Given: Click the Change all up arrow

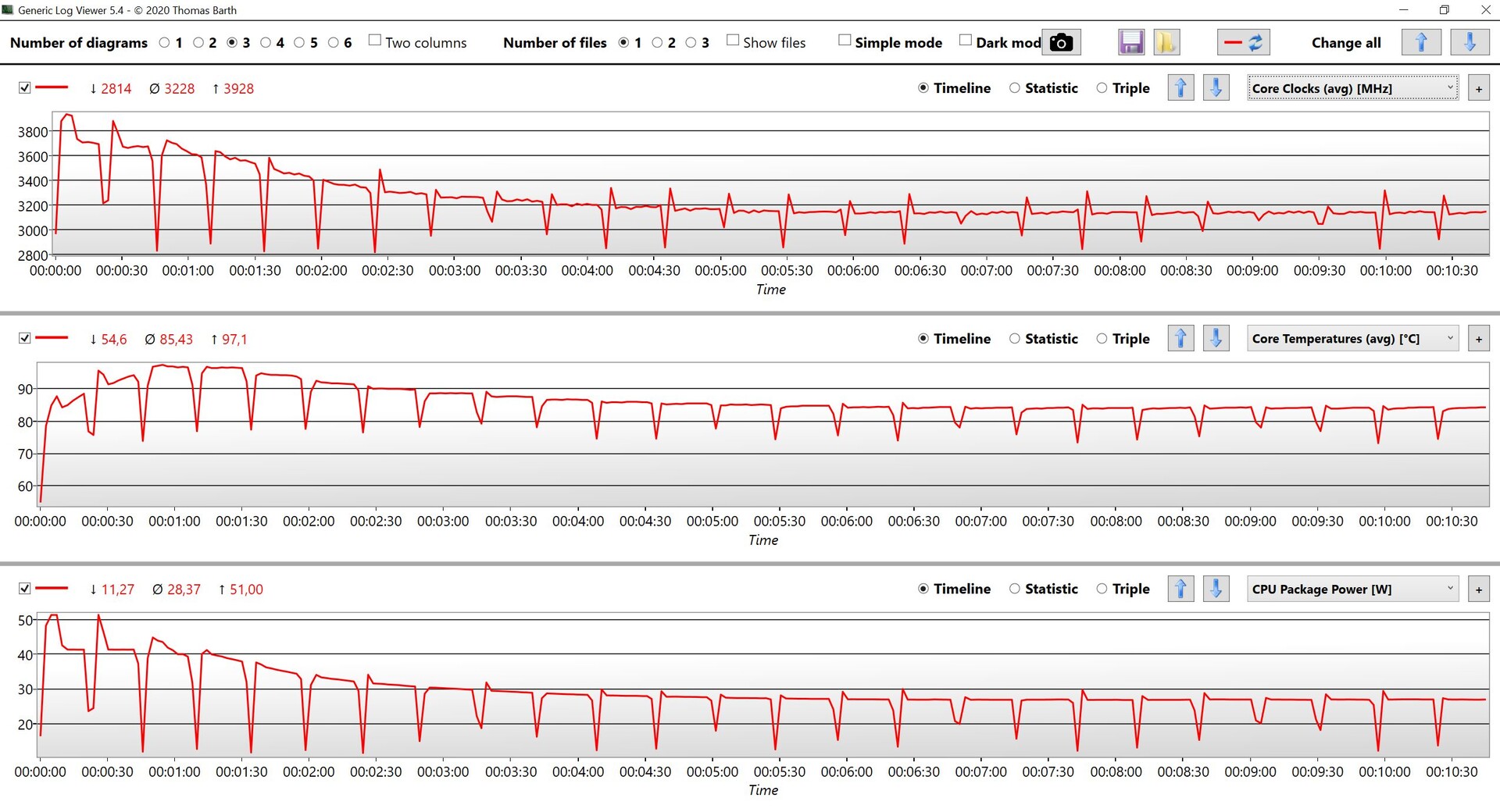Looking at the screenshot, I should 1420,42.
